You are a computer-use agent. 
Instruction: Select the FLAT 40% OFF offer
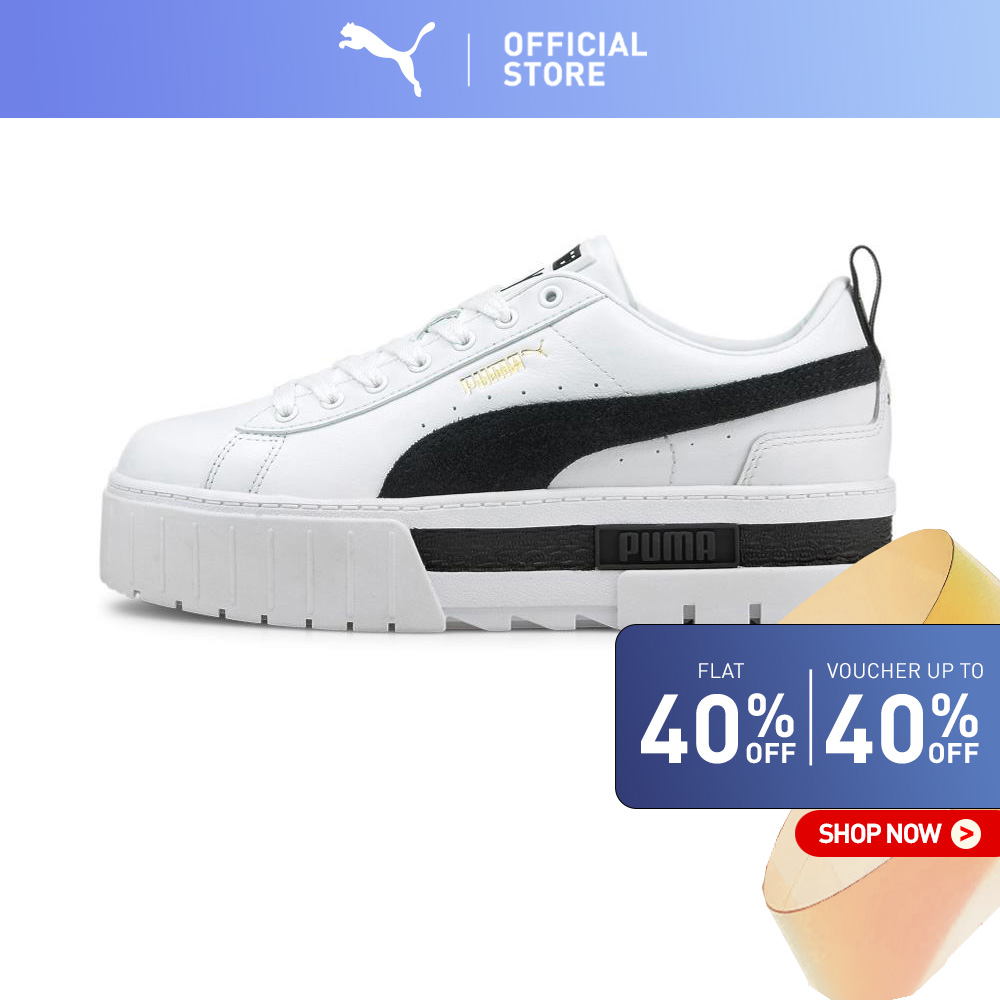click(x=718, y=715)
